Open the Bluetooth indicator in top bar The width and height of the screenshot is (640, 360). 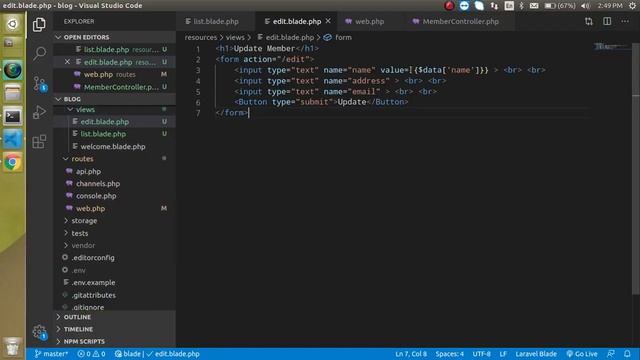(x=521, y=6)
